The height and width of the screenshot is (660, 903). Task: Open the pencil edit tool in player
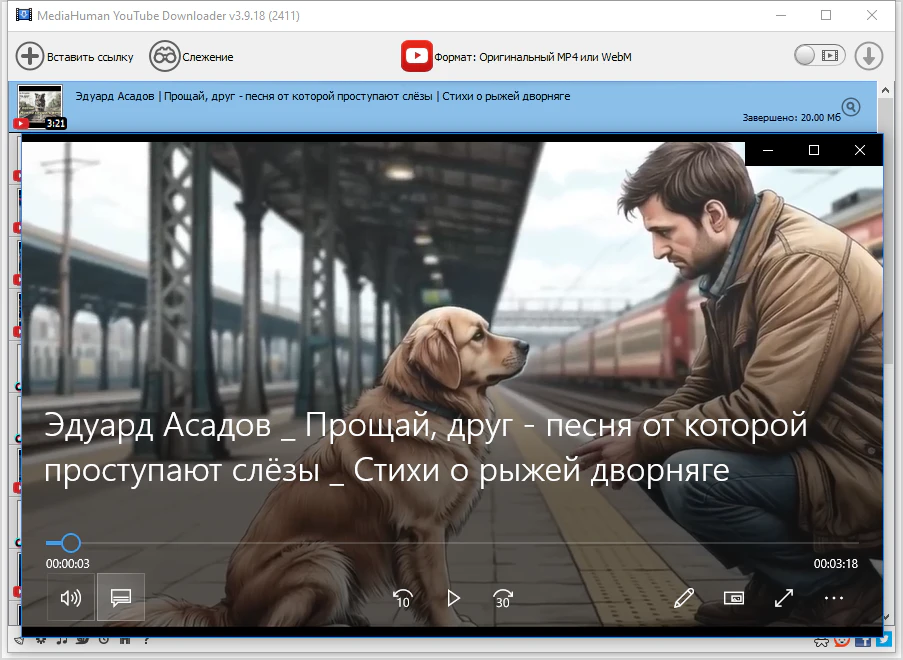click(684, 598)
